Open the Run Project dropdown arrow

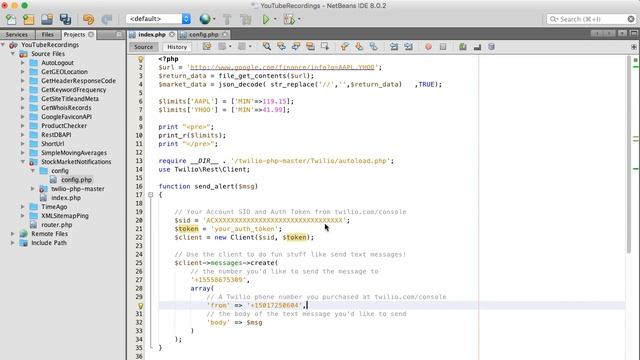(275, 19)
